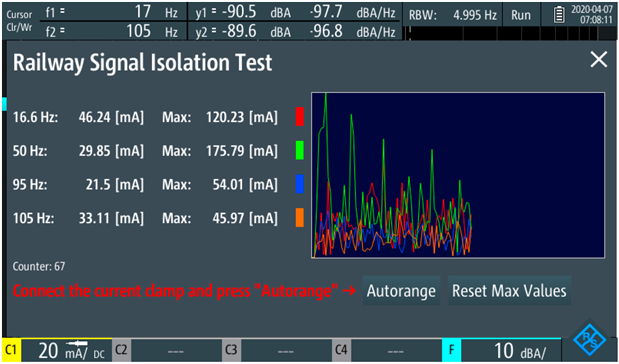This screenshot has height=364, width=619.
Task: Click the -97.7 dBA/Hz value
Action: tap(353, 12)
